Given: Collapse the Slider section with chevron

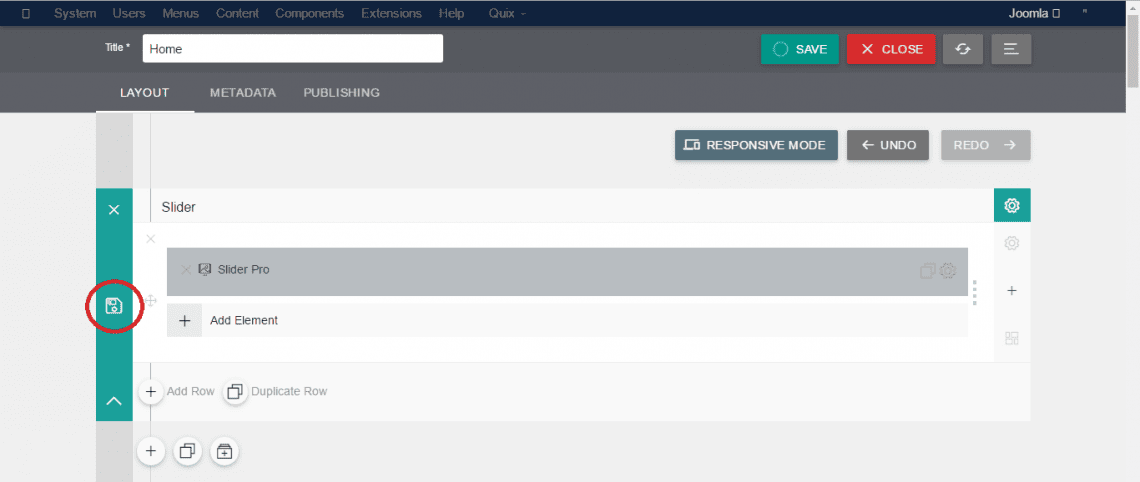Looking at the screenshot, I should point(114,401).
